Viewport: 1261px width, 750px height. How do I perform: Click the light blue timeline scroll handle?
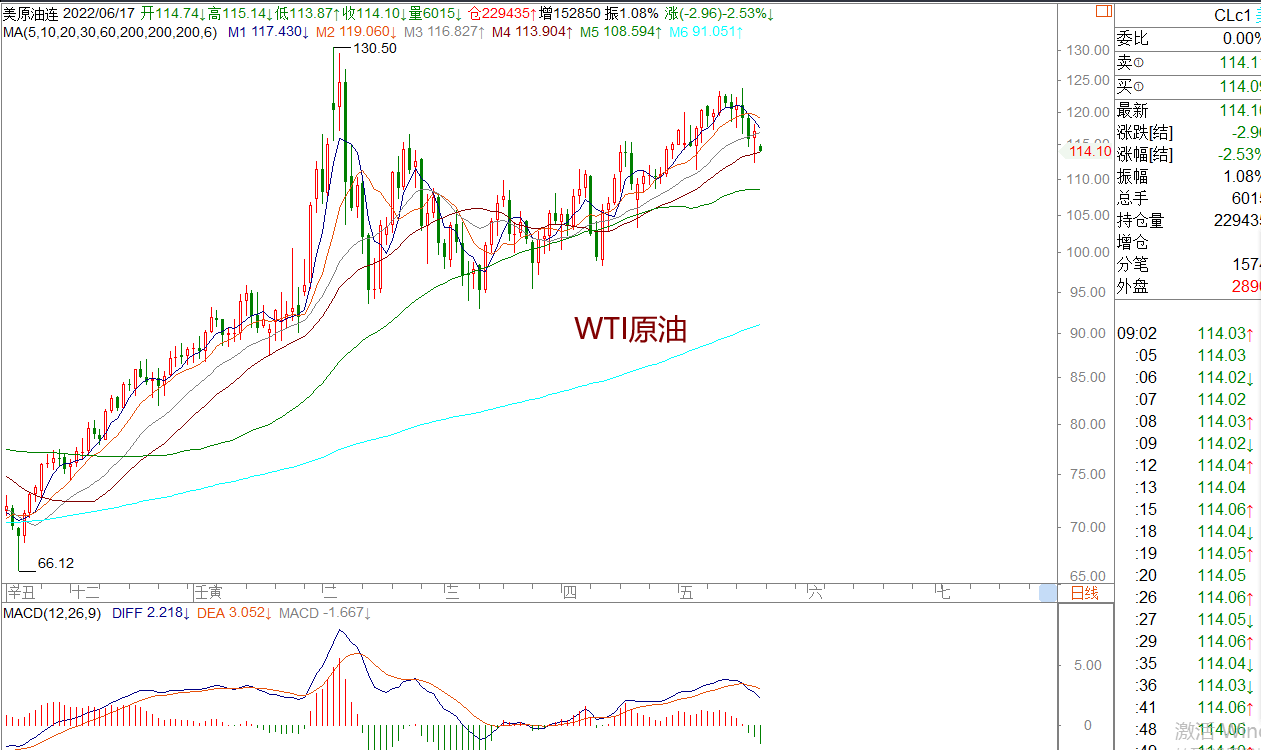1047,593
